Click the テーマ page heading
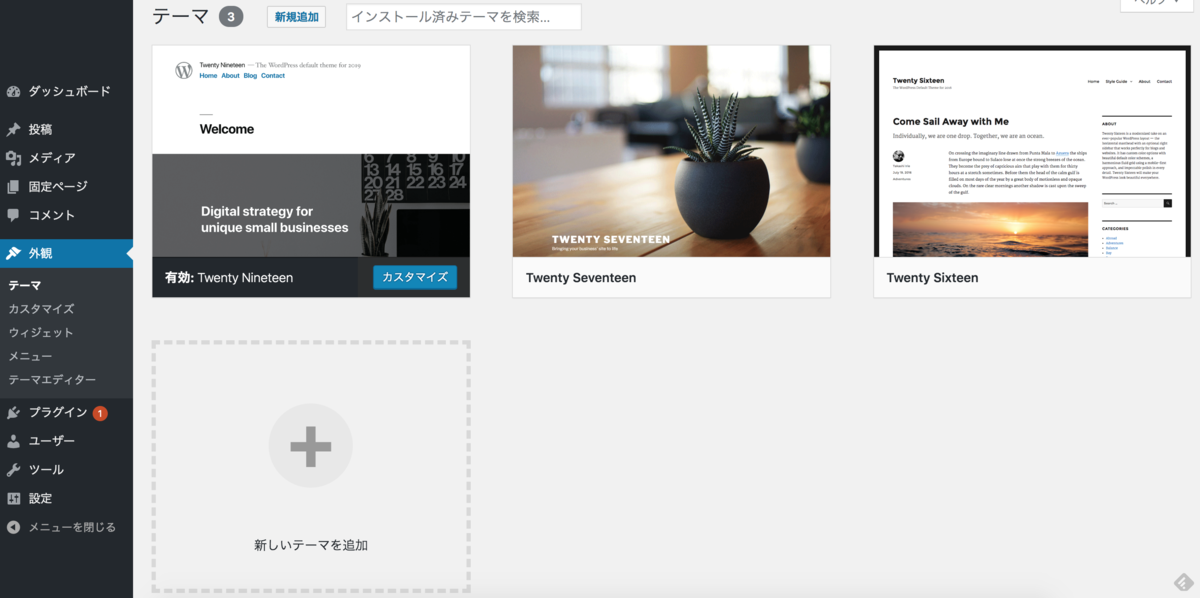Viewport: 1200px width, 598px height. pyautogui.click(x=181, y=17)
